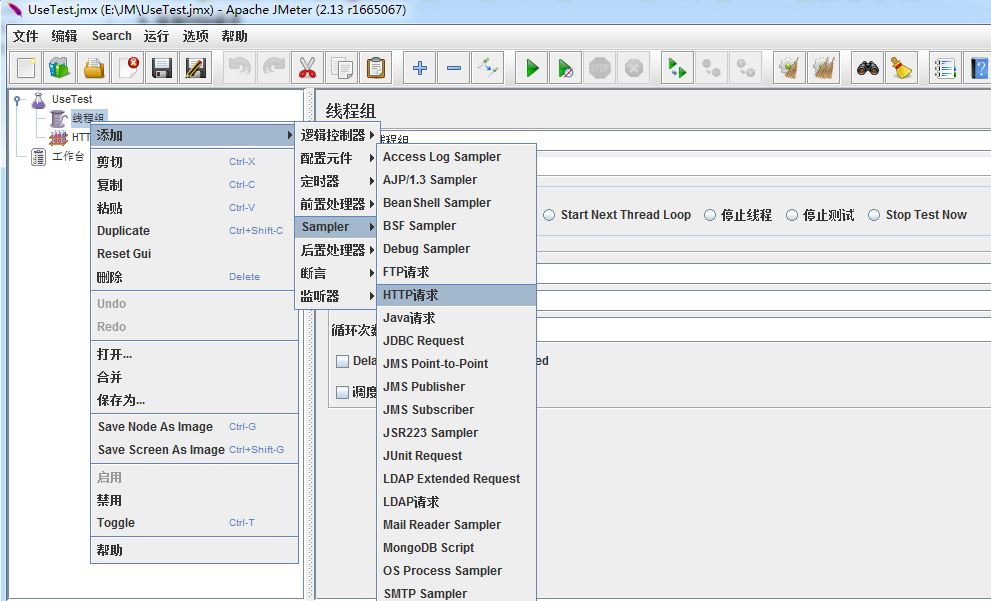
Task: Click Duplicate in context menu
Action: point(193,231)
